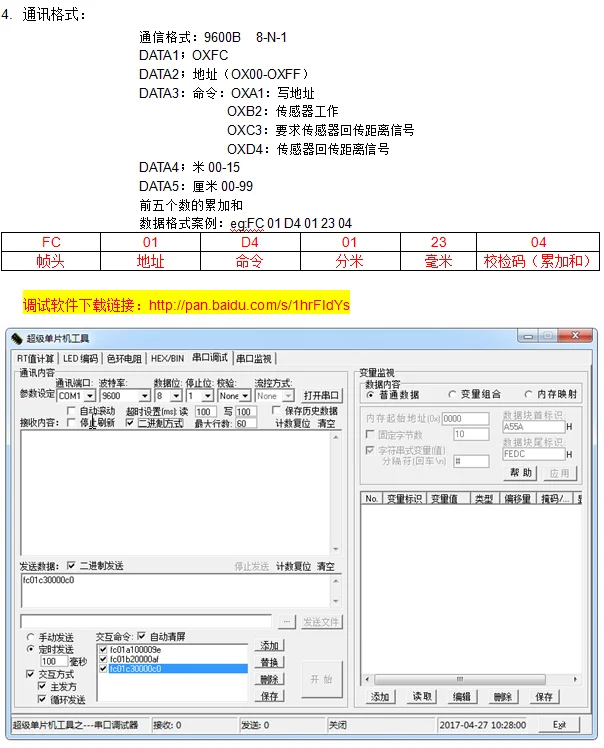The height and width of the screenshot is (748, 604).
Task: Select the 变量组合 radio button
Action: point(452,395)
